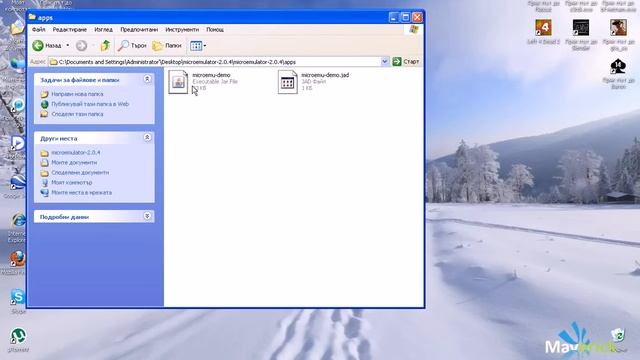The height and width of the screenshot is (360, 640).
Task: Open the Favorites menu
Action: (139, 29)
